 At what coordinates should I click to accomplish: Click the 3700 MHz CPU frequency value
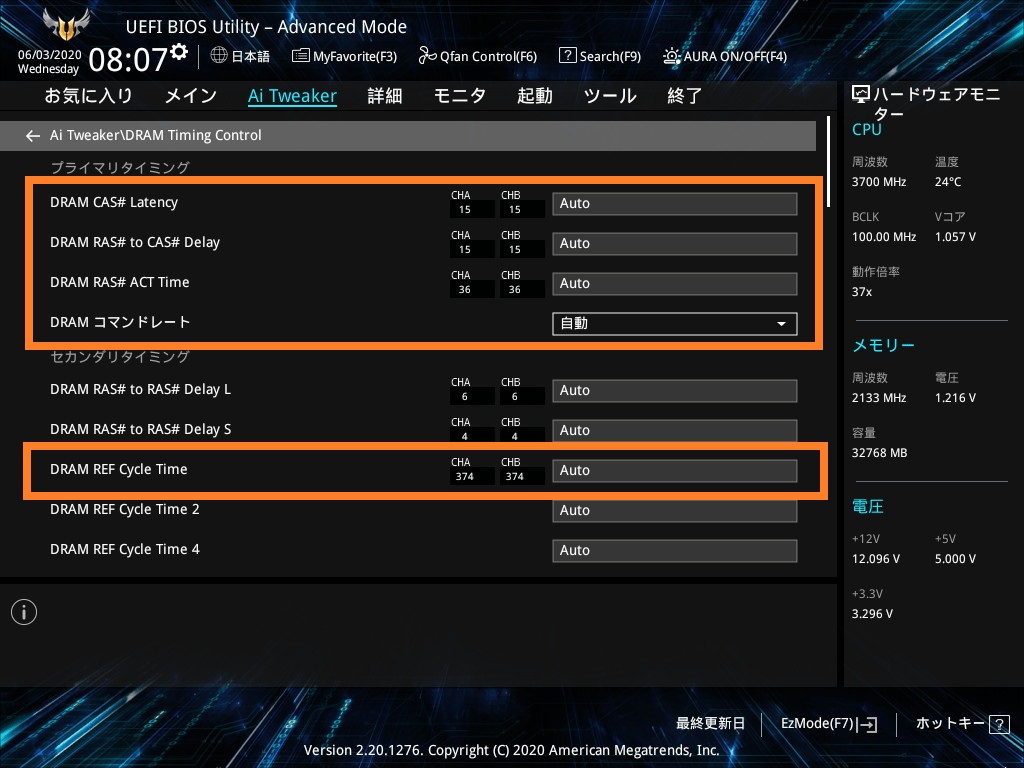[x=878, y=182]
